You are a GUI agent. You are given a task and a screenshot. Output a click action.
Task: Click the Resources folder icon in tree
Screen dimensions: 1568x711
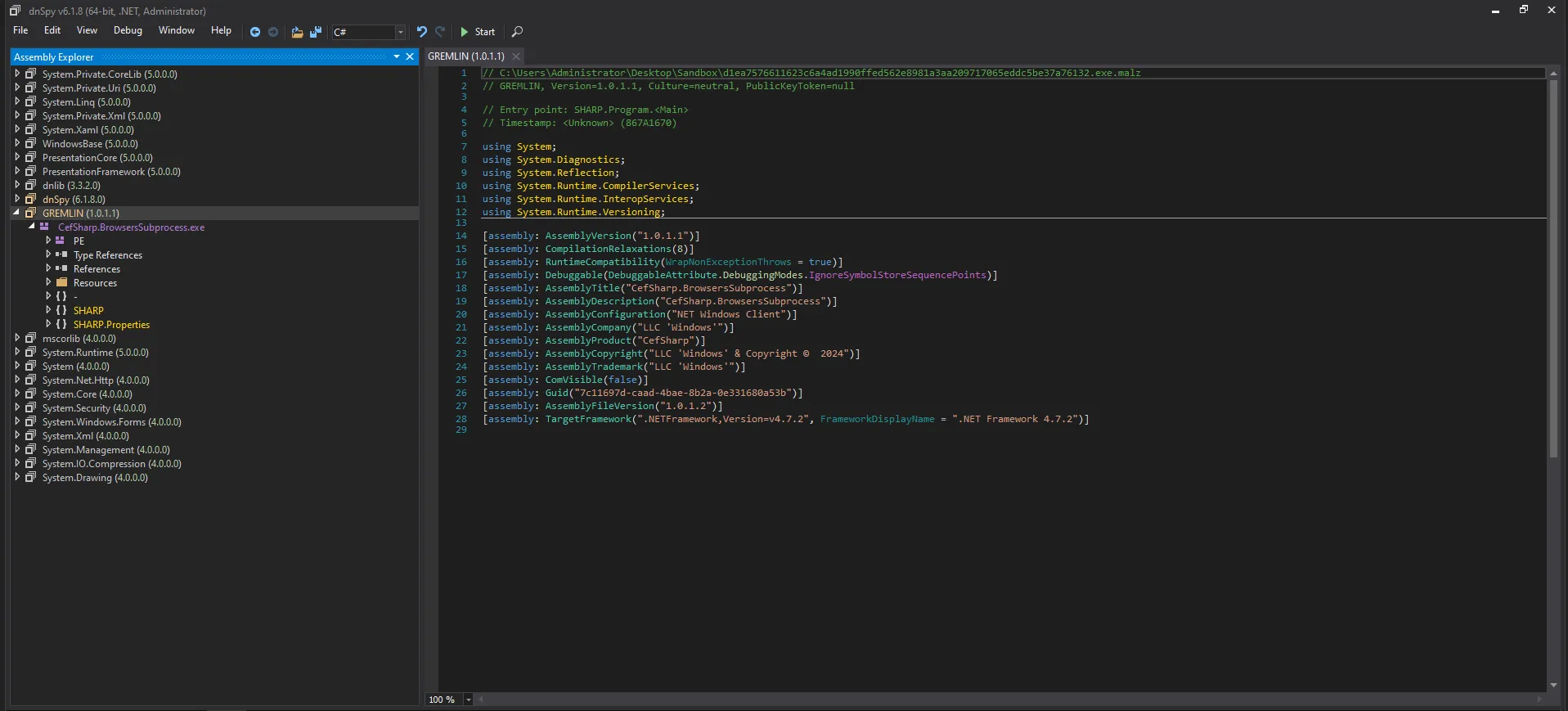click(61, 283)
